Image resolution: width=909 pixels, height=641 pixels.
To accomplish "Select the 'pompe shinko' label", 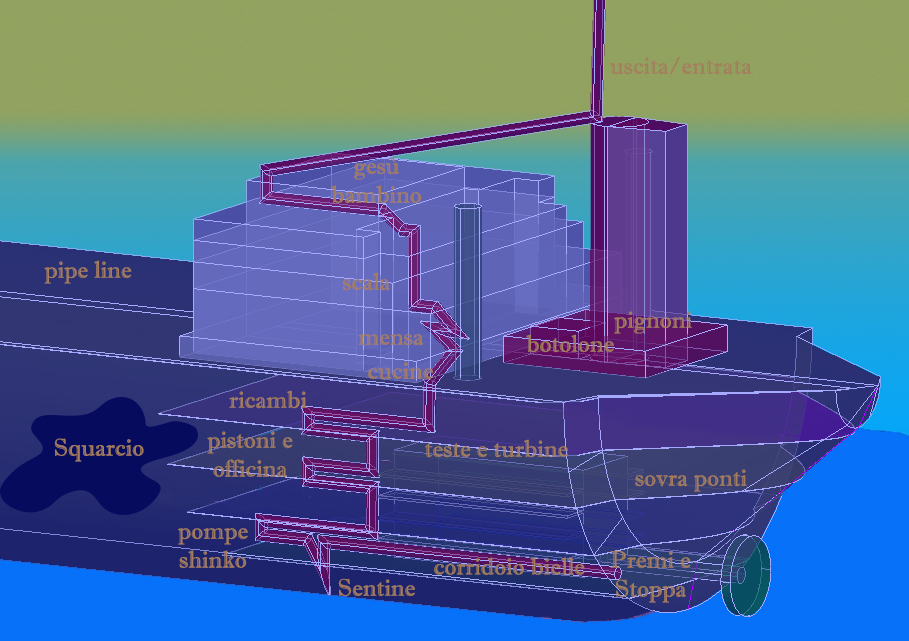I will click(x=212, y=546).
